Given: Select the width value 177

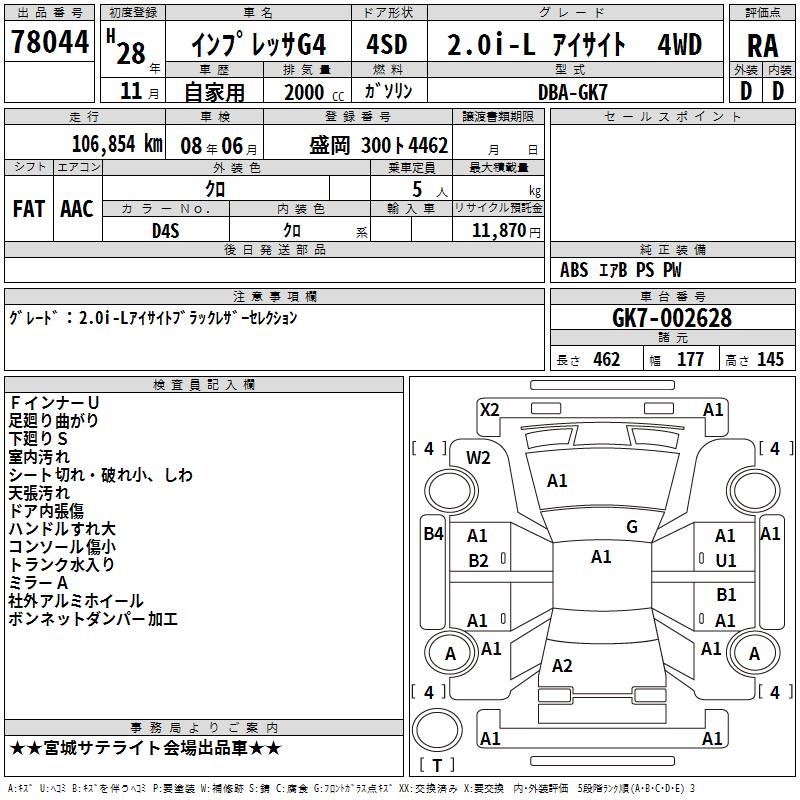Looking at the screenshot, I should 690,360.
